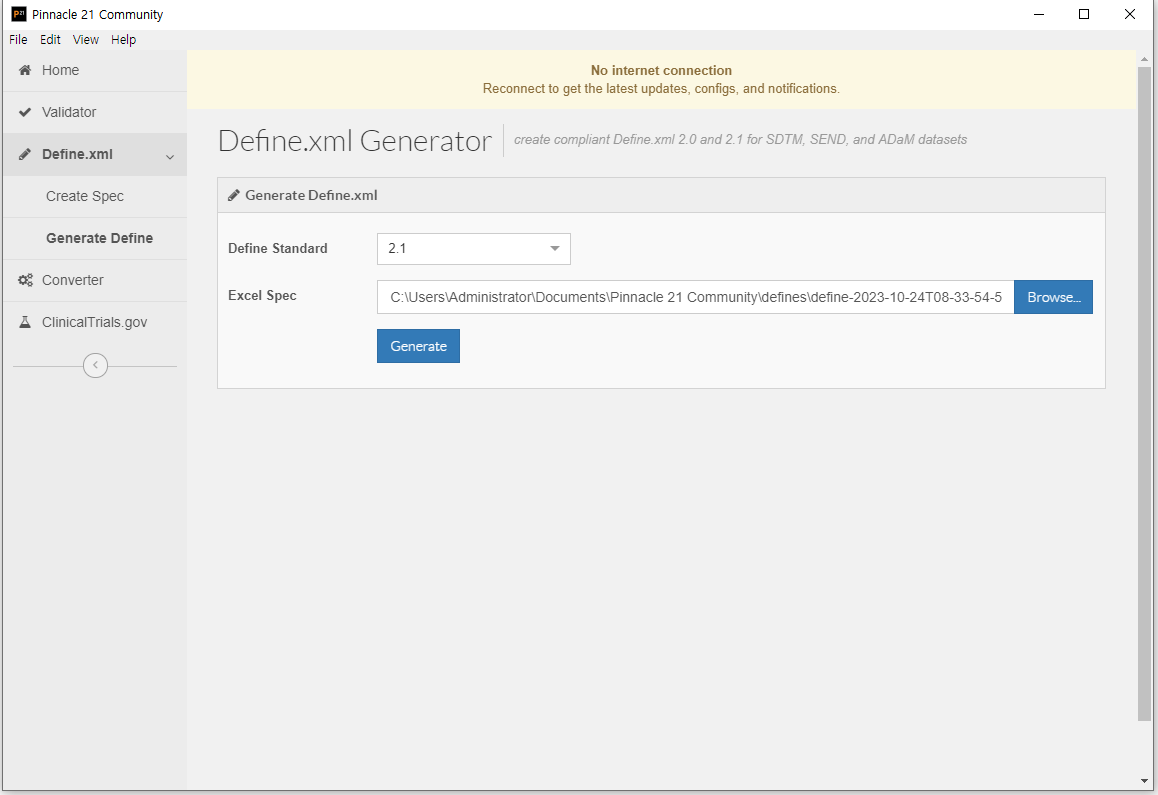
Task: Select Create Spec in the sidebar
Action: [95, 197]
